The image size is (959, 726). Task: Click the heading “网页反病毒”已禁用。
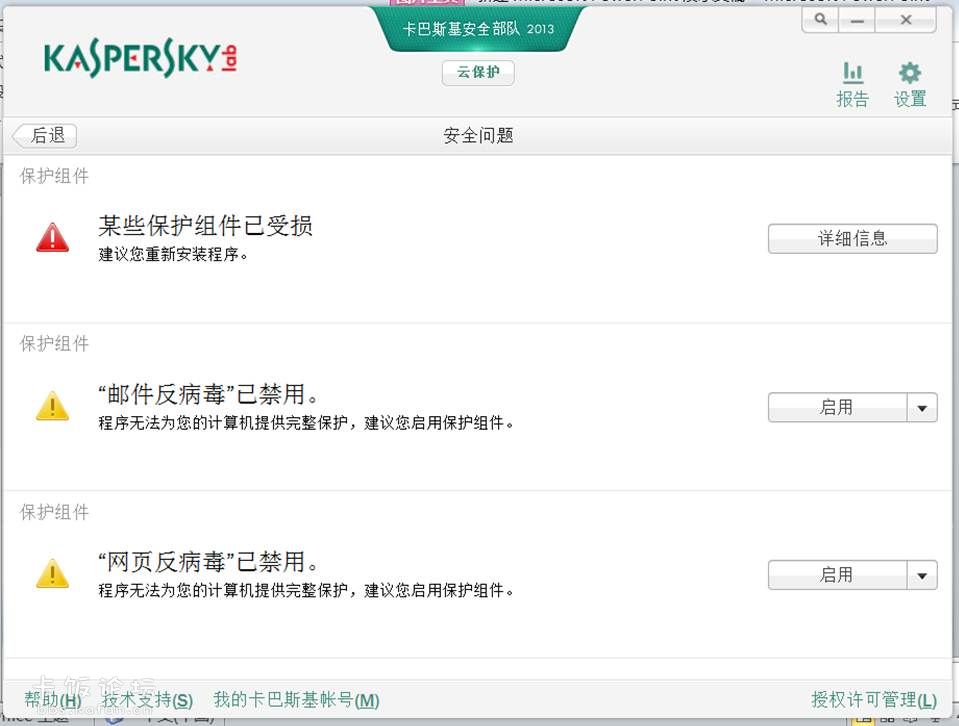click(208, 562)
